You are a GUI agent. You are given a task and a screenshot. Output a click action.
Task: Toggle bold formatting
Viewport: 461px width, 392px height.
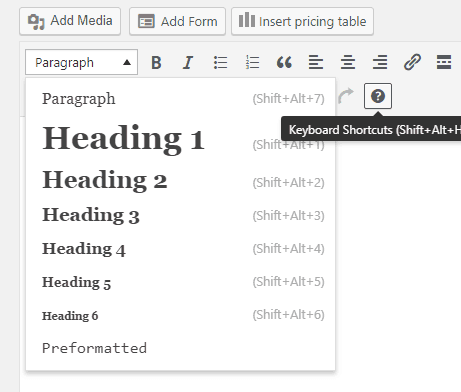pyautogui.click(x=156, y=62)
